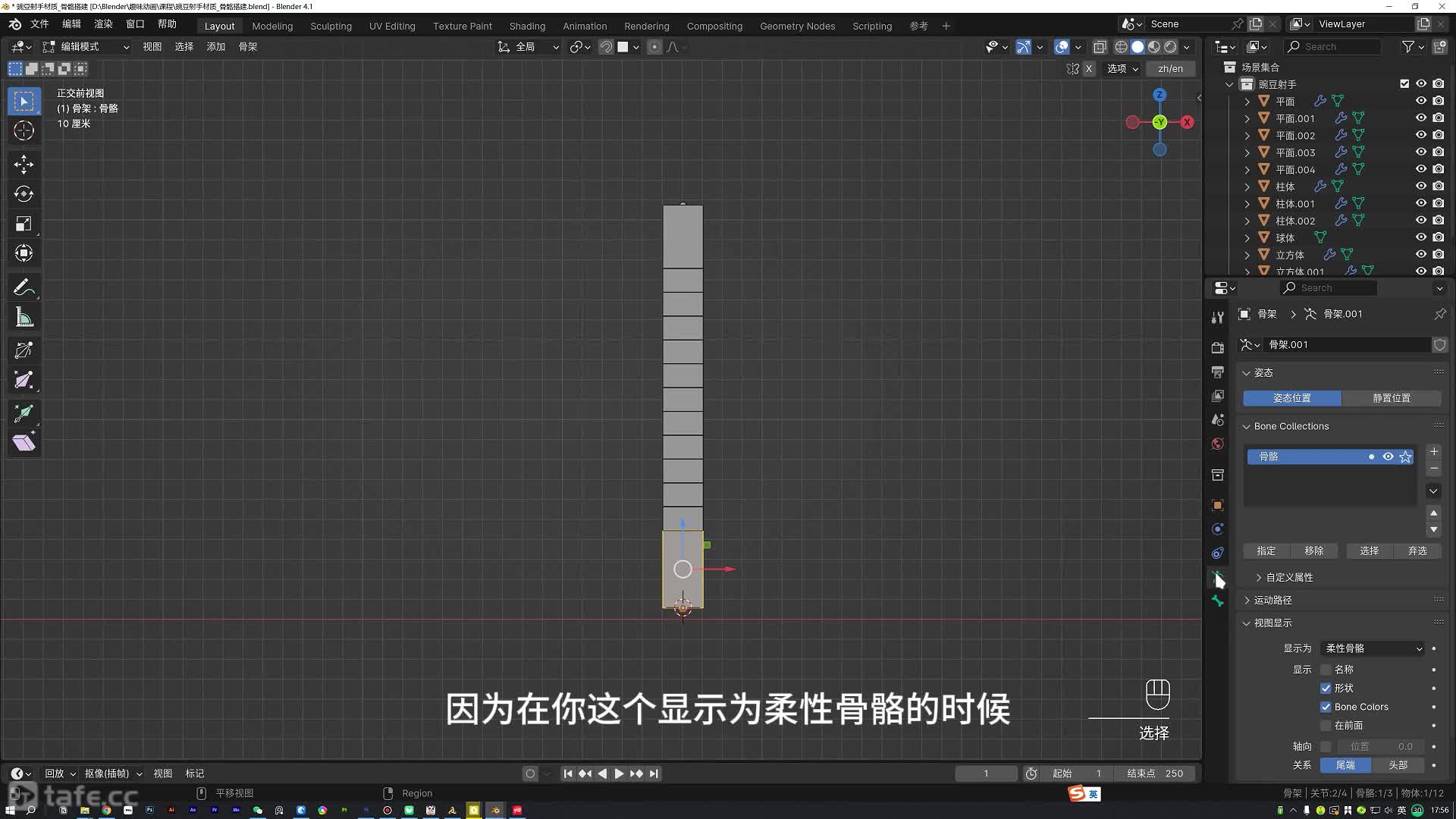The height and width of the screenshot is (819, 1456).
Task: Switch to the Modeling workspace tab
Action: 272,26
